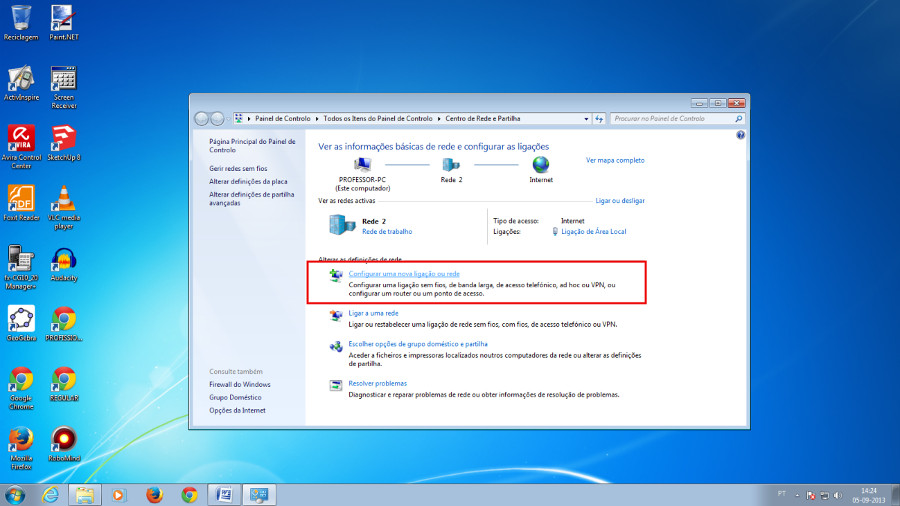Screen dimensions: 900x506
Task: Click the Internet globe icon
Action: (541, 165)
